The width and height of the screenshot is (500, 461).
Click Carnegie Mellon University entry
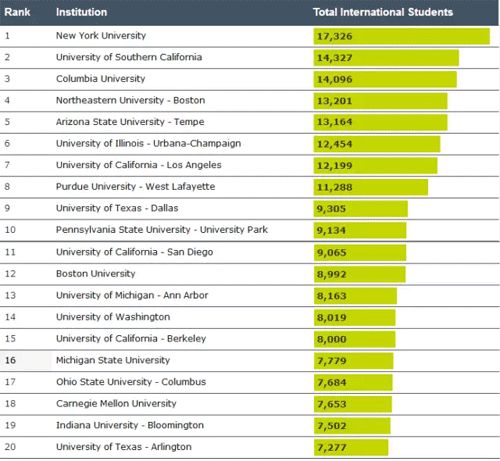click(116, 403)
